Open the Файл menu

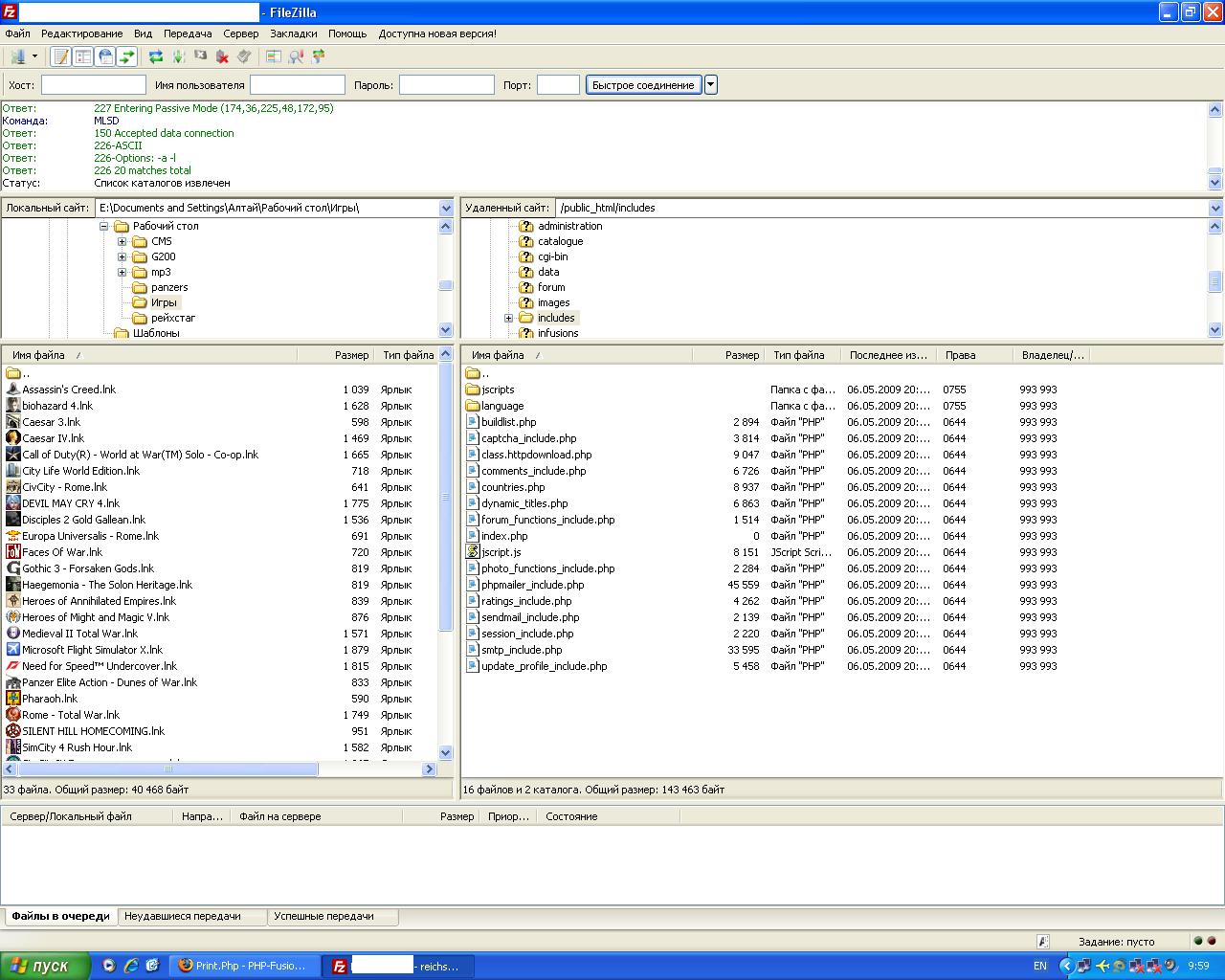(17, 33)
